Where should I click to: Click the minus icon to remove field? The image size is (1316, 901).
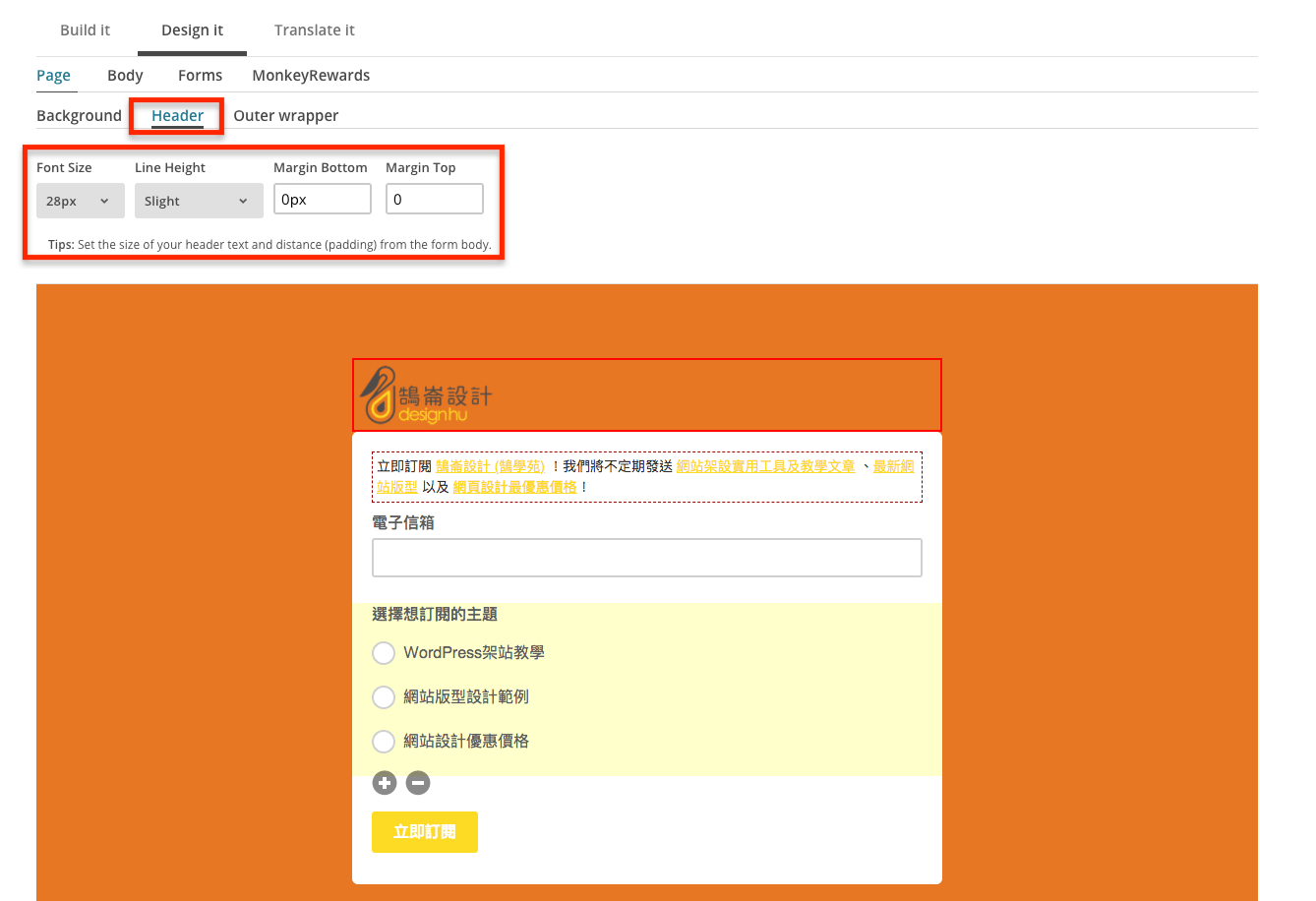[418, 783]
